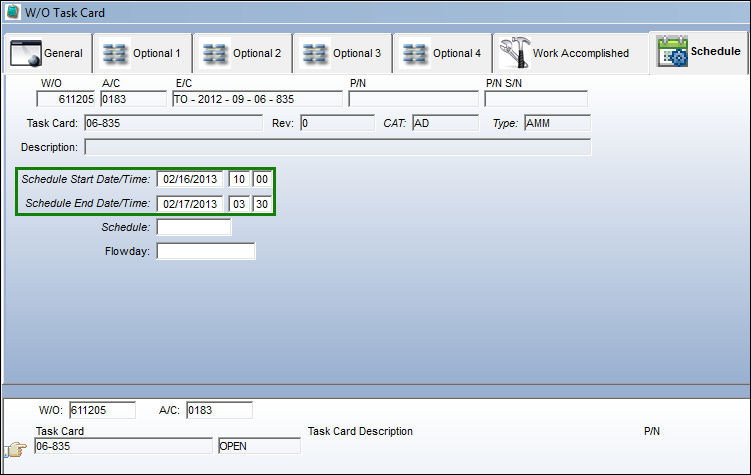
Task: Open the Optional 4 tab
Action: tap(444, 53)
